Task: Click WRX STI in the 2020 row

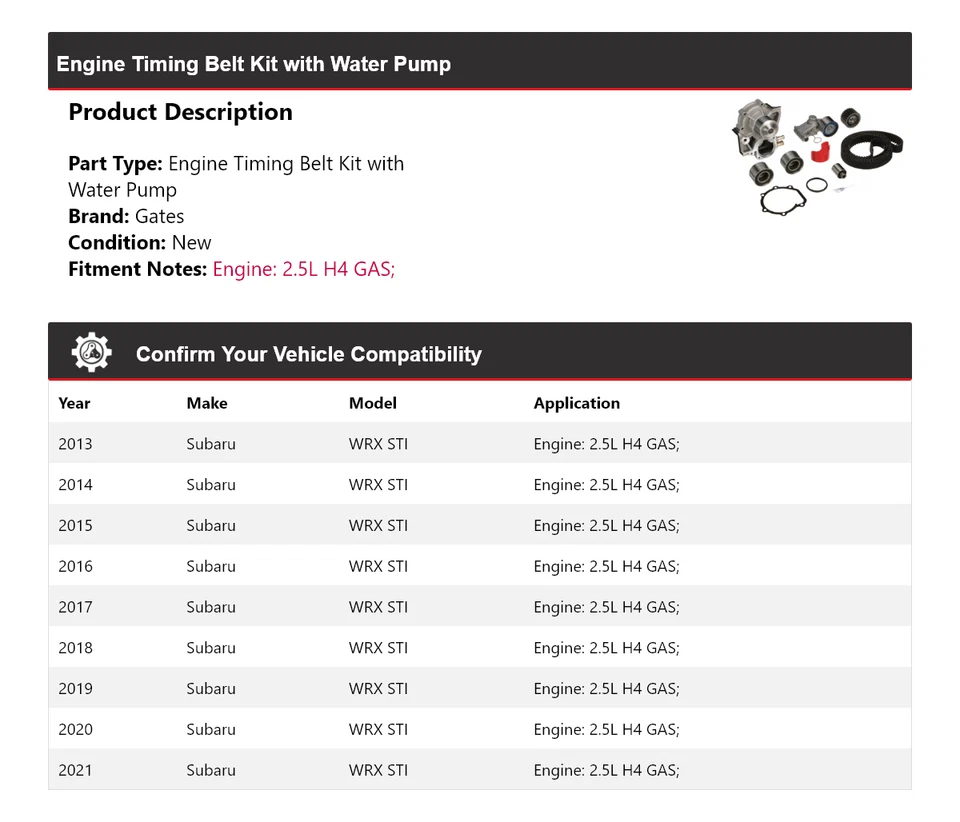Action: pyautogui.click(x=378, y=730)
